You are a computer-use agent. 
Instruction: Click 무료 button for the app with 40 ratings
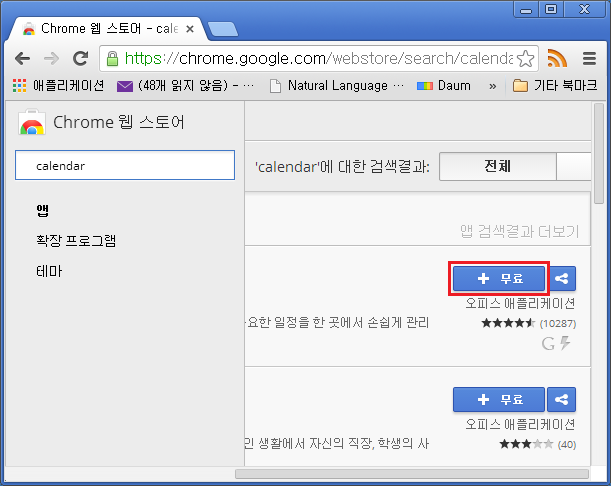[x=499, y=399]
